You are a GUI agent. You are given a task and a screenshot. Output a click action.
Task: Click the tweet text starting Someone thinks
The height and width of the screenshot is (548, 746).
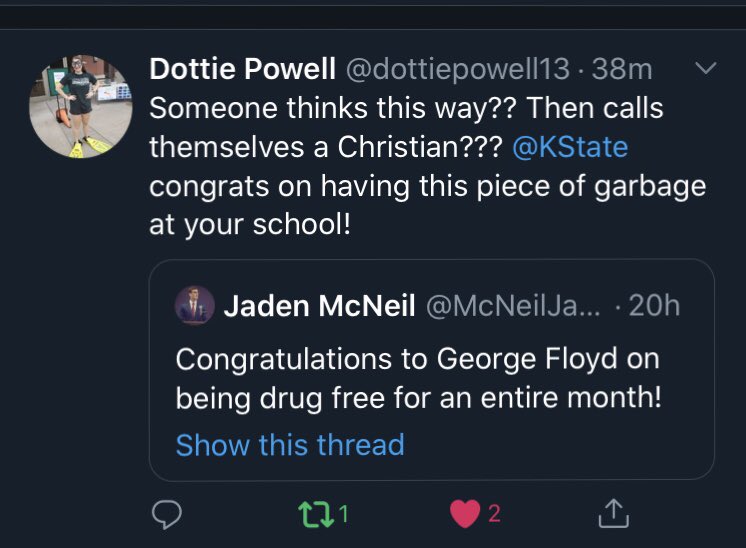tap(427, 166)
